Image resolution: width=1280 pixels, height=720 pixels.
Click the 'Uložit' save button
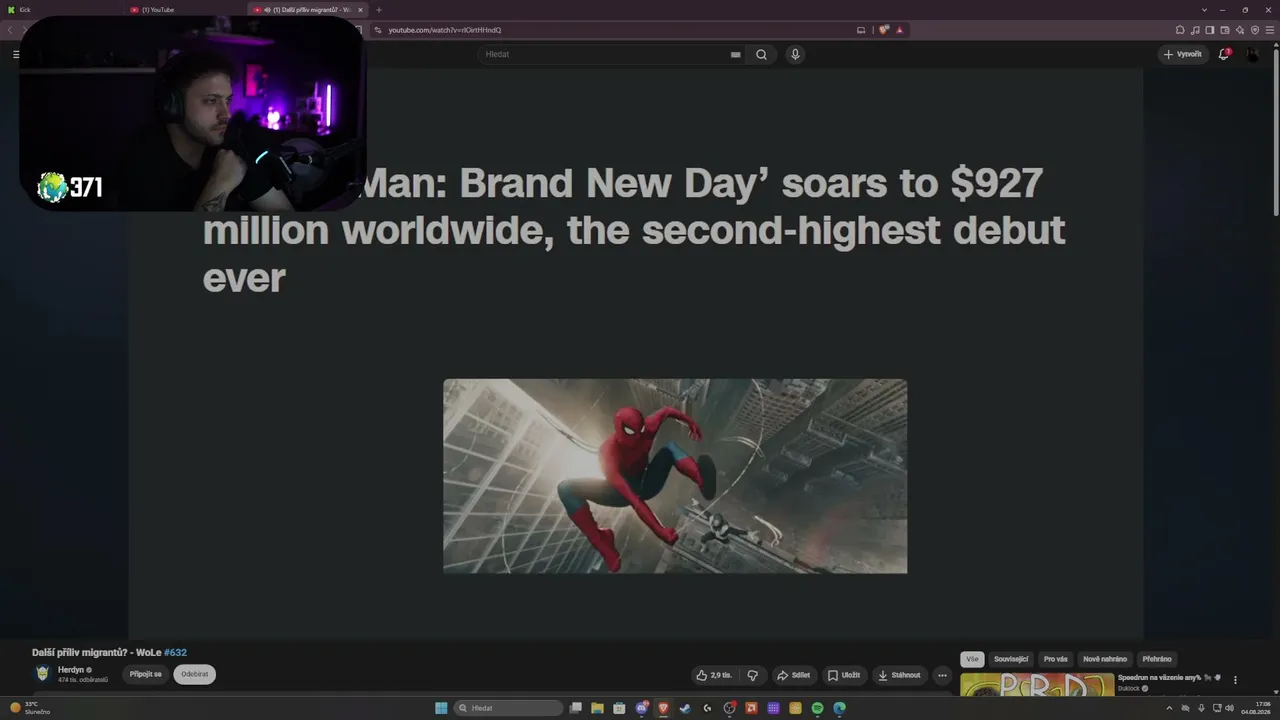coord(843,675)
